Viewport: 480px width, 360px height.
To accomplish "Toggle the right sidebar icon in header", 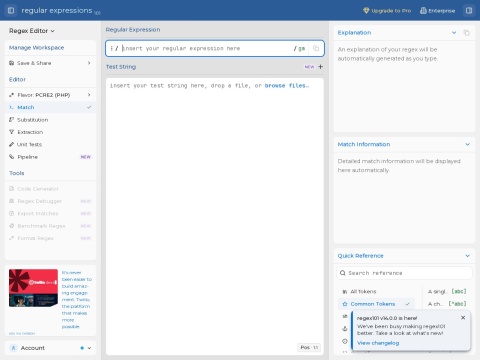I will tap(469, 10).
